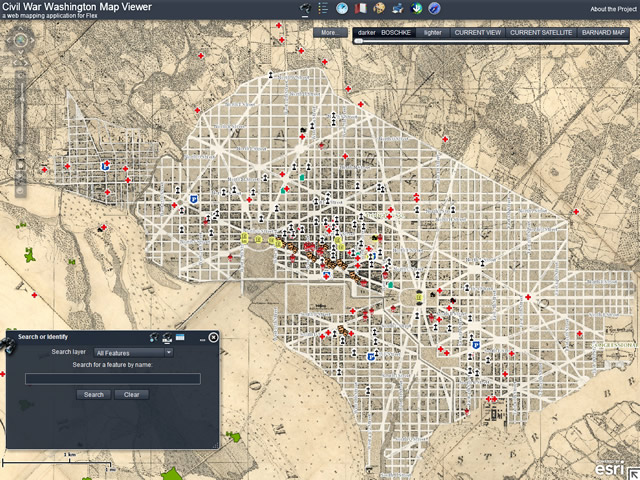Minimize the Search or Identify panel

pyautogui.click(x=201, y=338)
